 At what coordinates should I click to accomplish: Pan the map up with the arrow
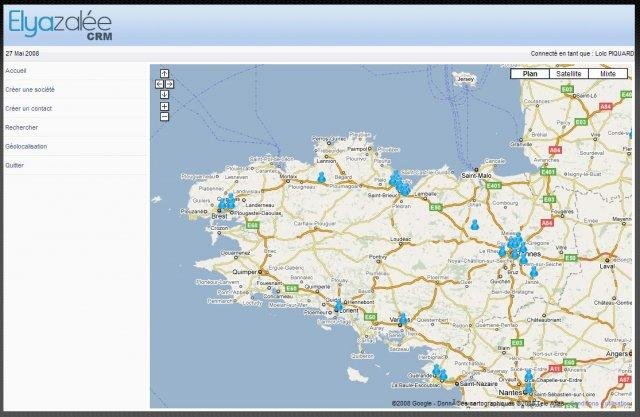(x=164, y=73)
